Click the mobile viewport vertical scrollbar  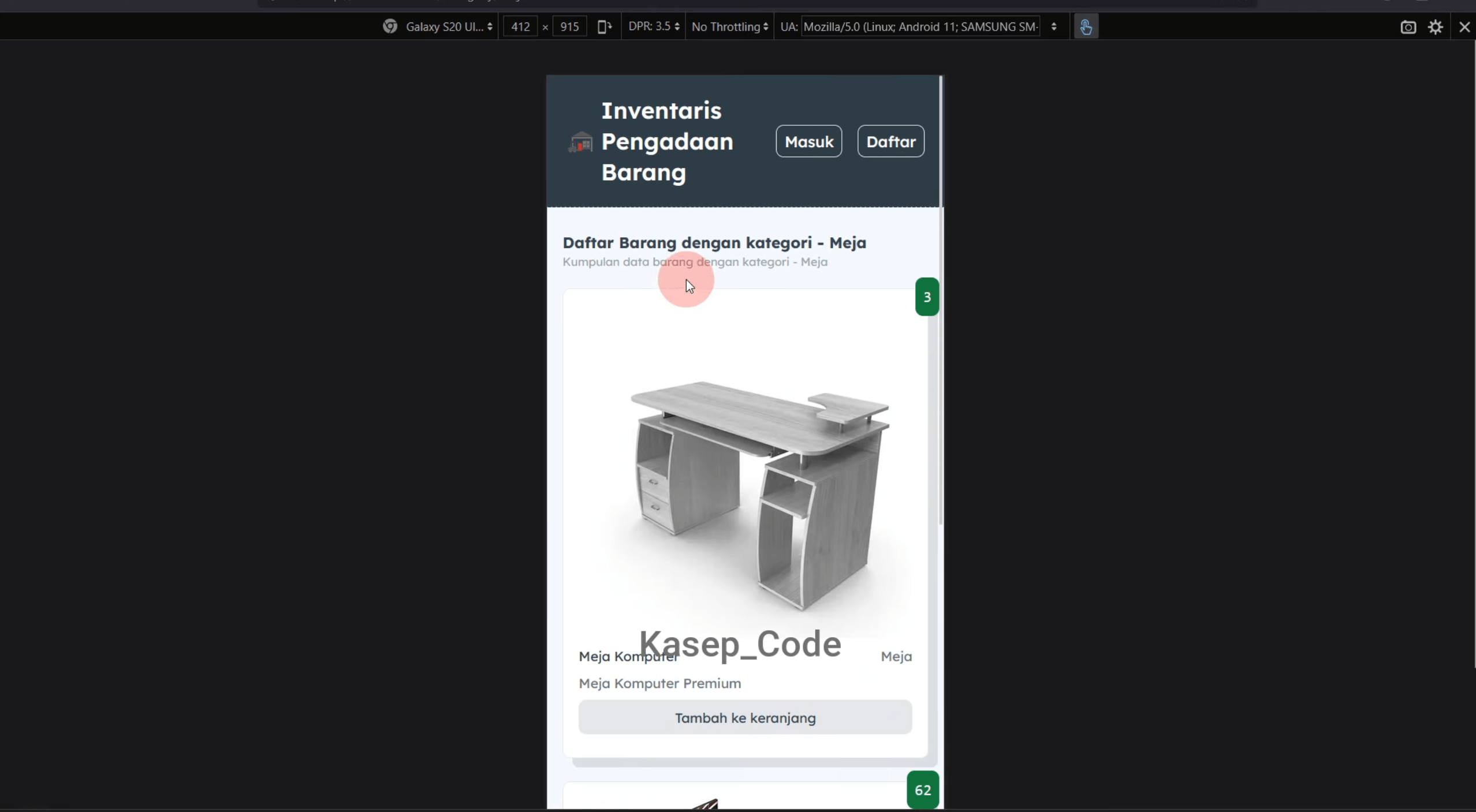click(x=941, y=300)
